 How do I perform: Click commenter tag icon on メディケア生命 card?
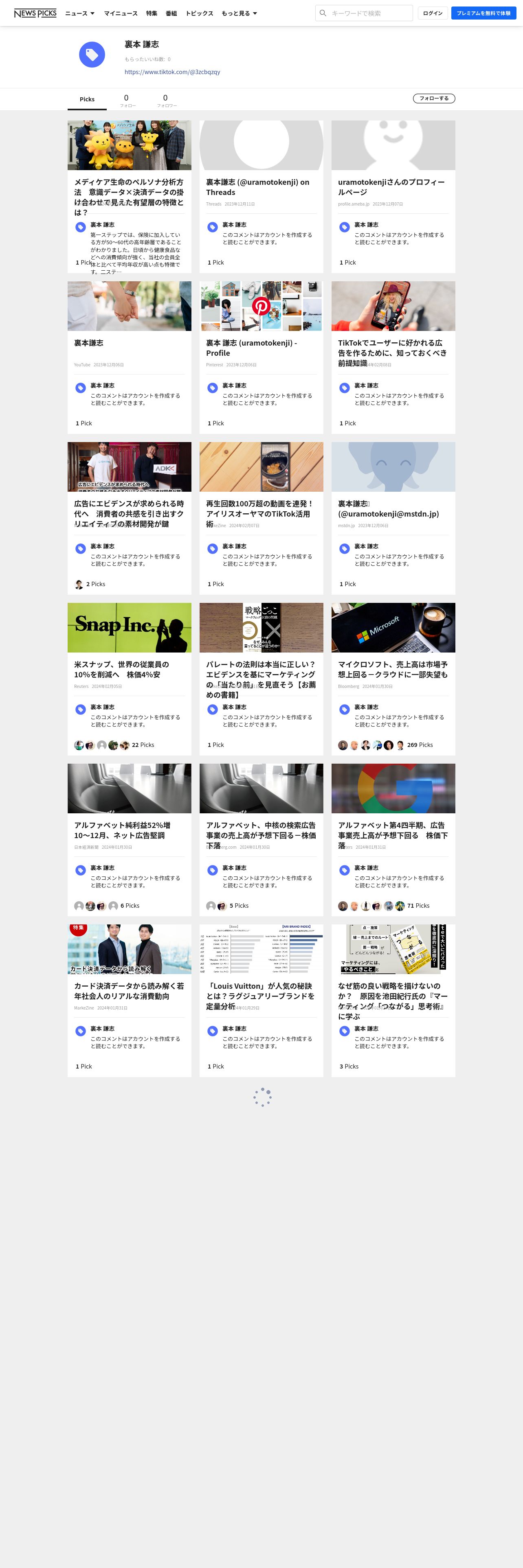coord(80,227)
